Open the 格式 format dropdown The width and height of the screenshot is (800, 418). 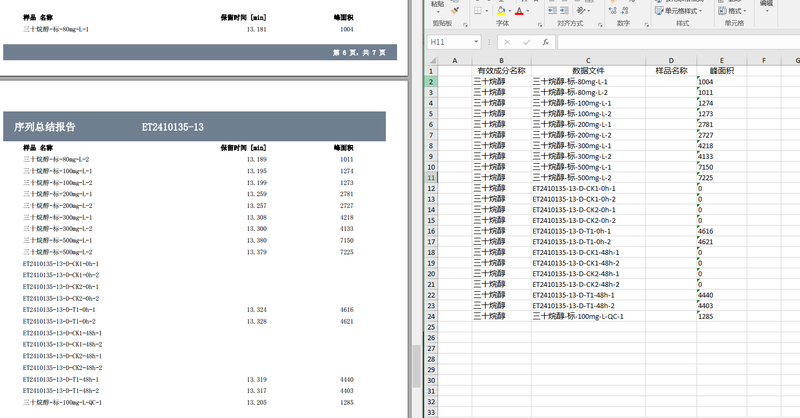coord(733,11)
